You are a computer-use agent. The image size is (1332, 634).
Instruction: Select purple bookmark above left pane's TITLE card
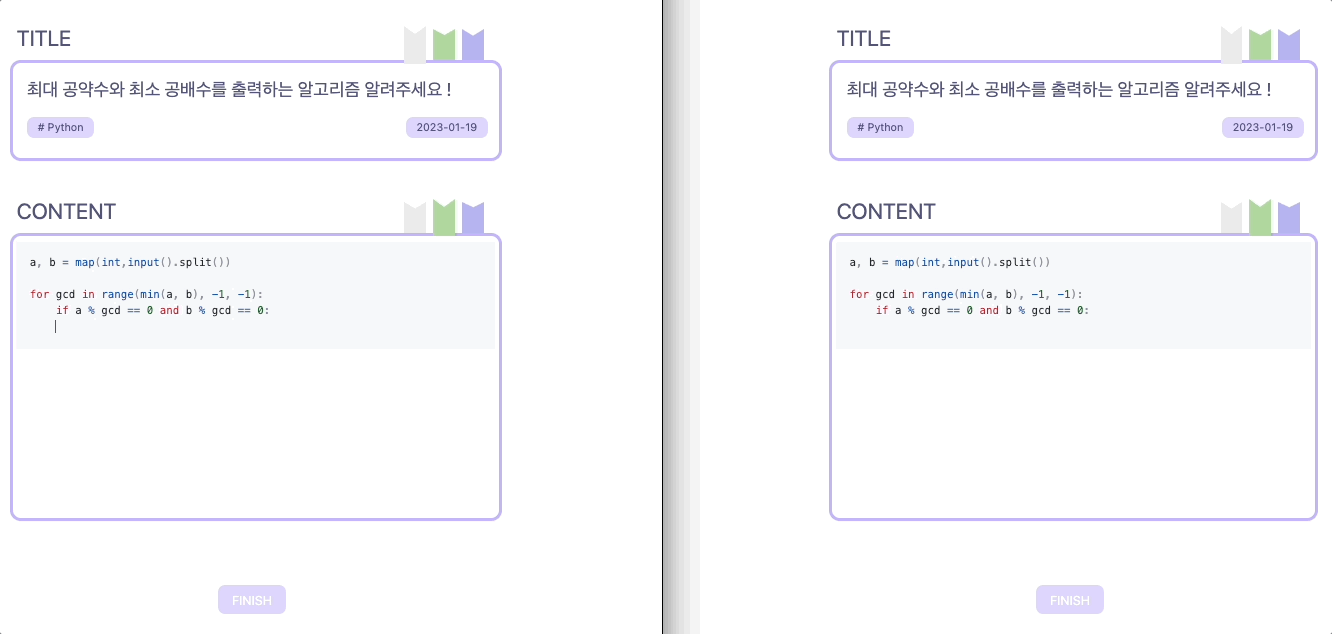(x=473, y=44)
